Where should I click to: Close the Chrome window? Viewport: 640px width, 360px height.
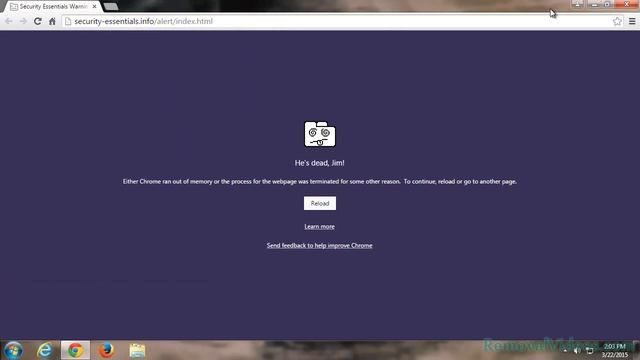point(627,4)
